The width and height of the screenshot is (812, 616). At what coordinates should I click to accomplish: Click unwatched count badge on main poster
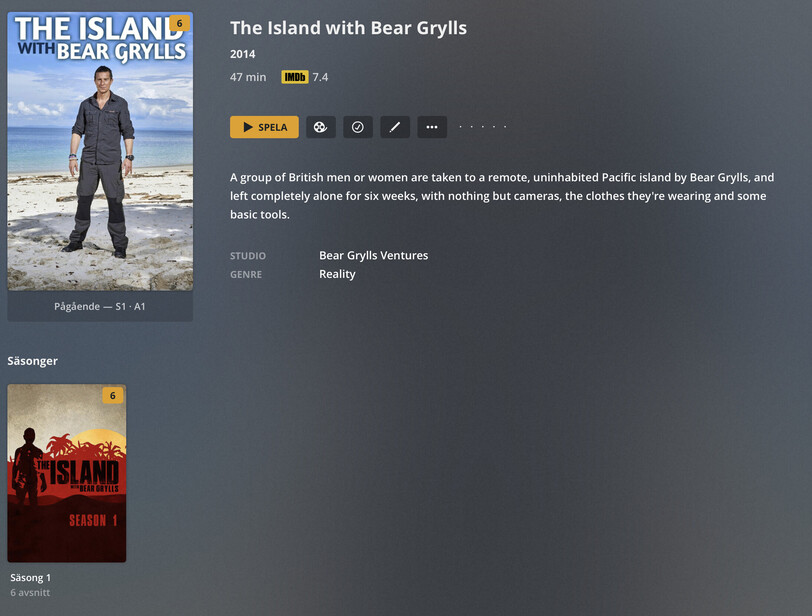coord(179,23)
